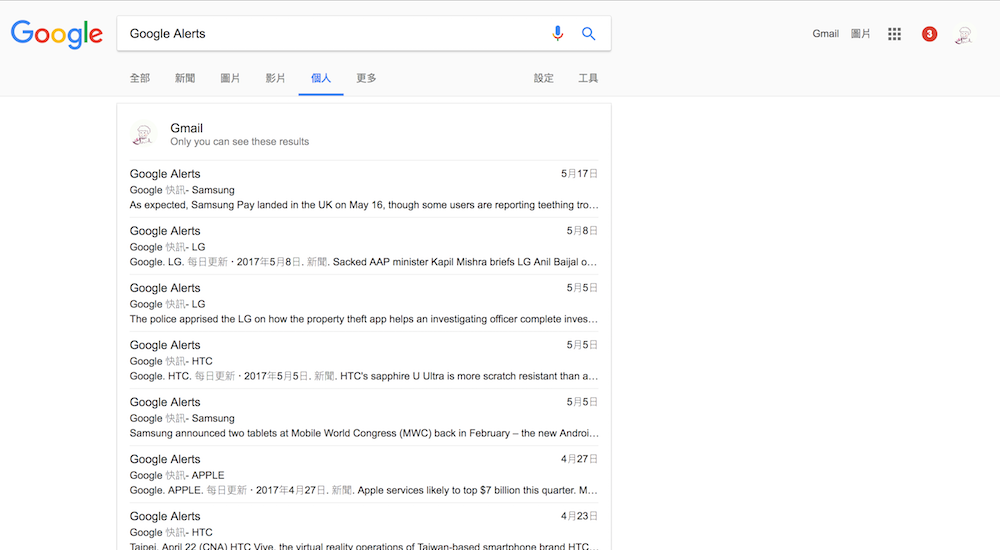
Task: Switch to the 圖片 search tab
Action: 230,78
